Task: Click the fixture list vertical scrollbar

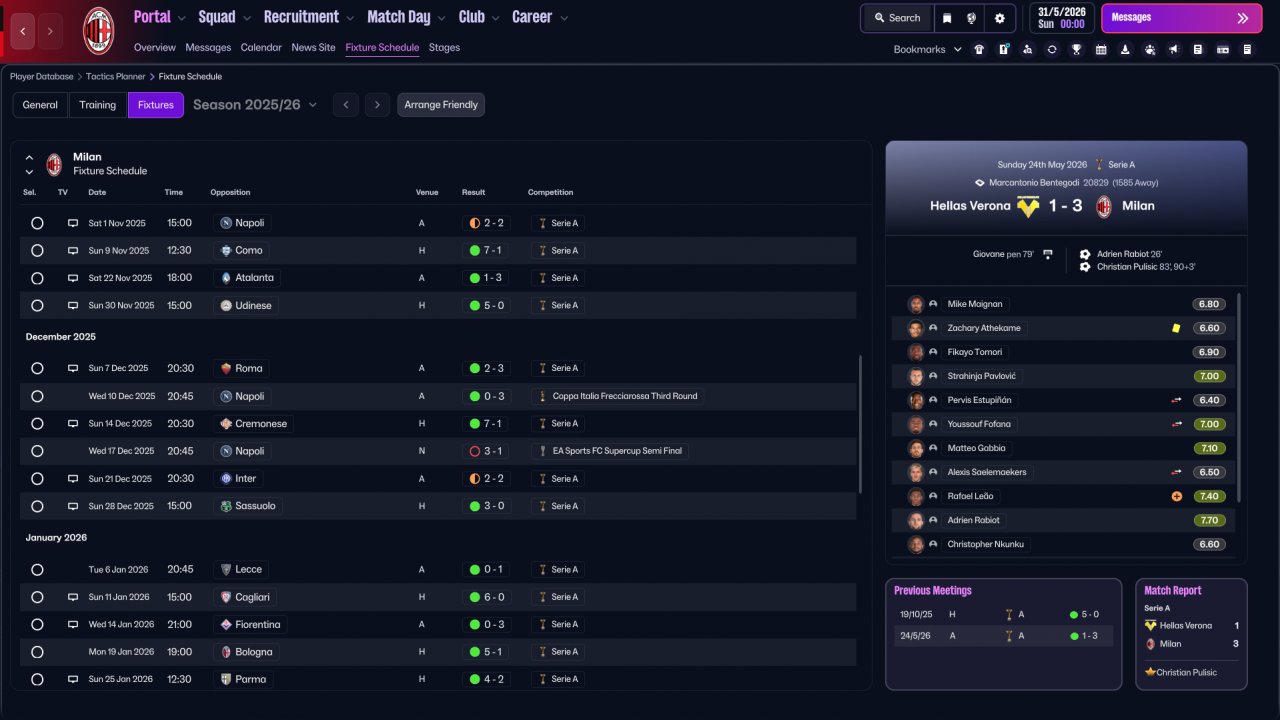Action: [x=860, y=424]
